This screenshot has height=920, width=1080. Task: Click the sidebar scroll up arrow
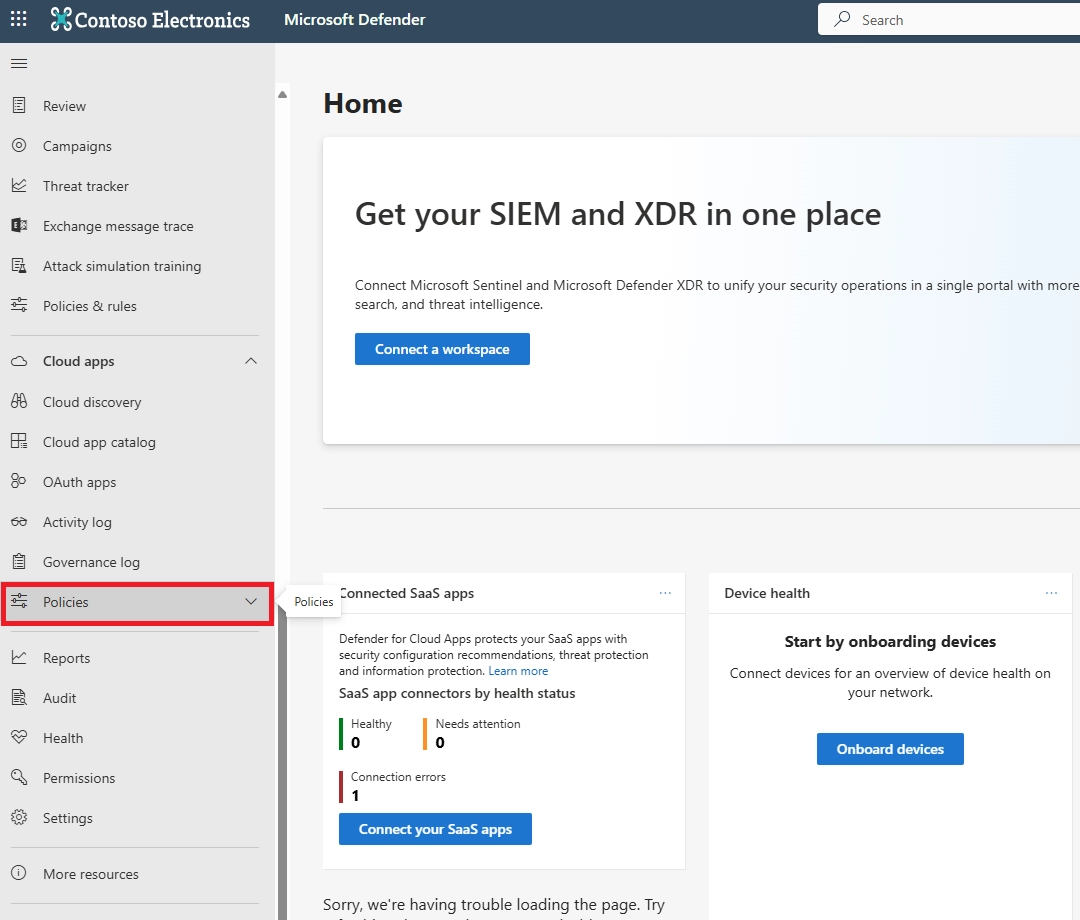point(282,94)
